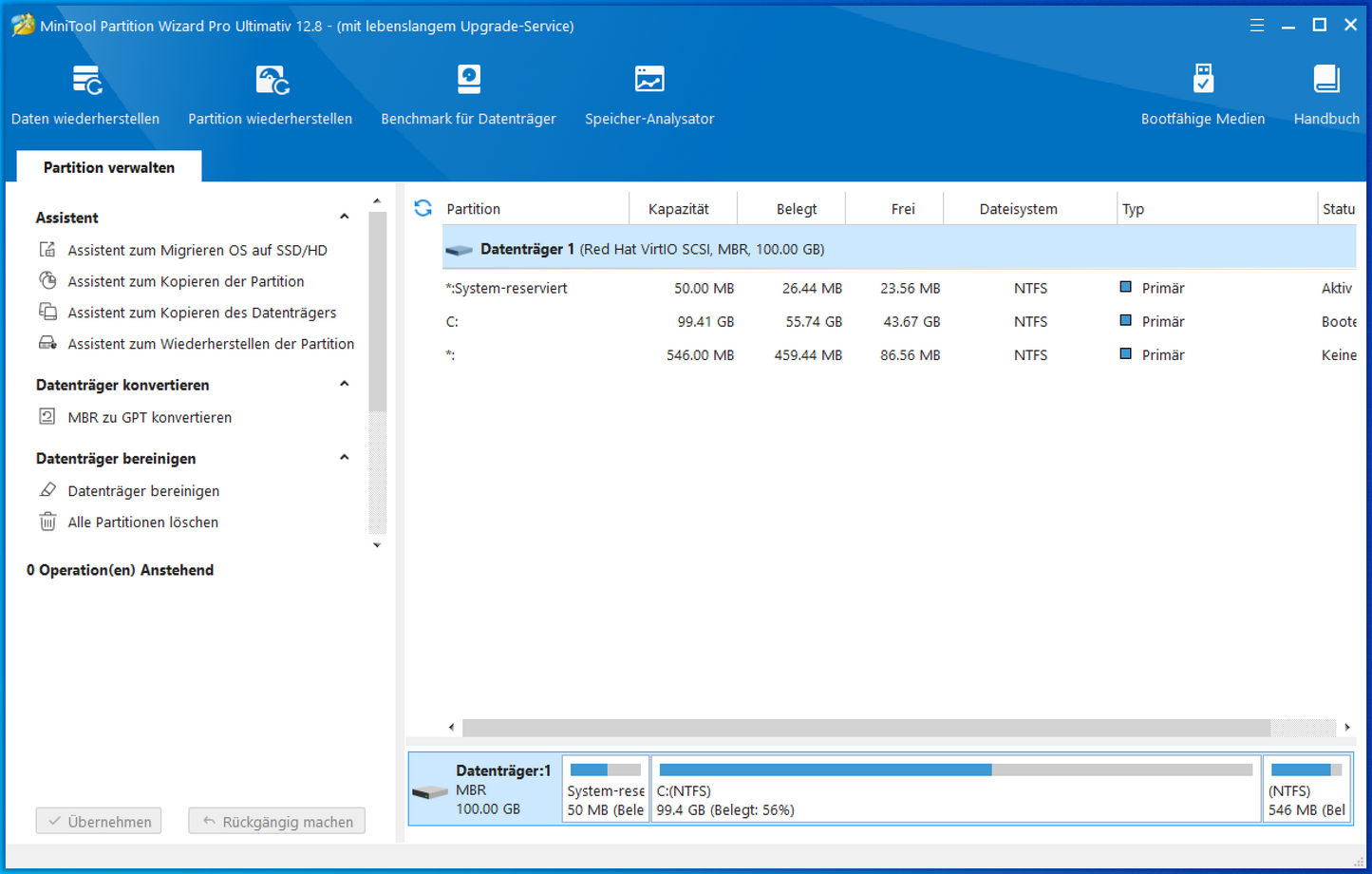Image resolution: width=1372 pixels, height=874 pixels.
Task: Open the hamburger menu in title bar
Action: [x=1256, y=26]
